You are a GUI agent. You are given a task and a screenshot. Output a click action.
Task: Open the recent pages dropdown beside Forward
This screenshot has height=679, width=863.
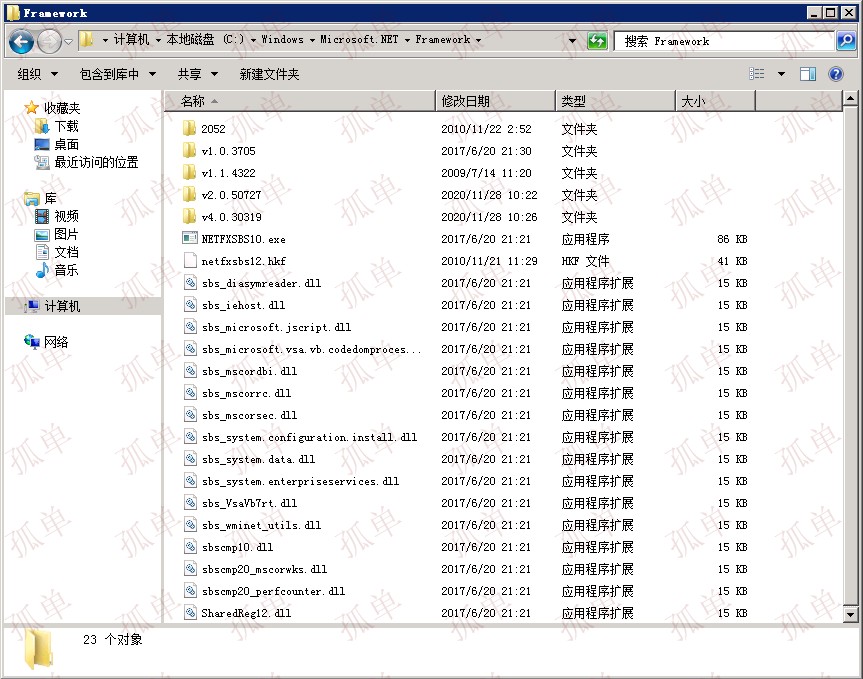[x=68, y=41]
